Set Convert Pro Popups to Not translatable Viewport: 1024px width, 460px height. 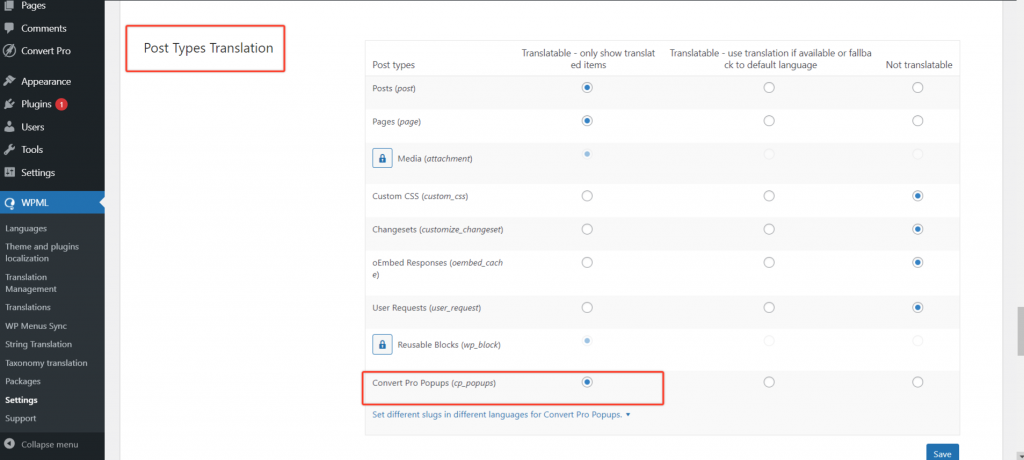[918, 382]
